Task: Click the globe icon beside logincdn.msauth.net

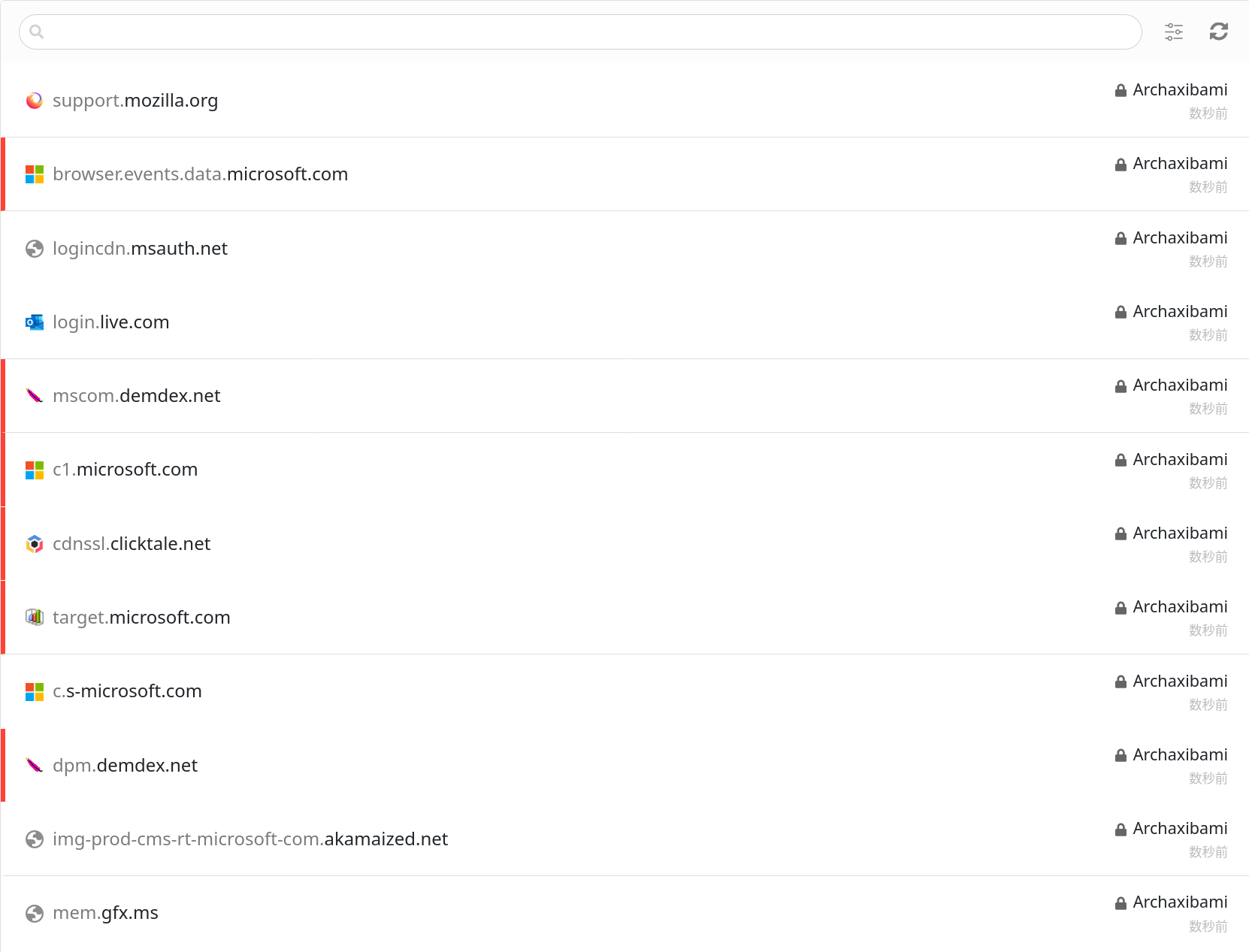Action: [x=35, y=249]
